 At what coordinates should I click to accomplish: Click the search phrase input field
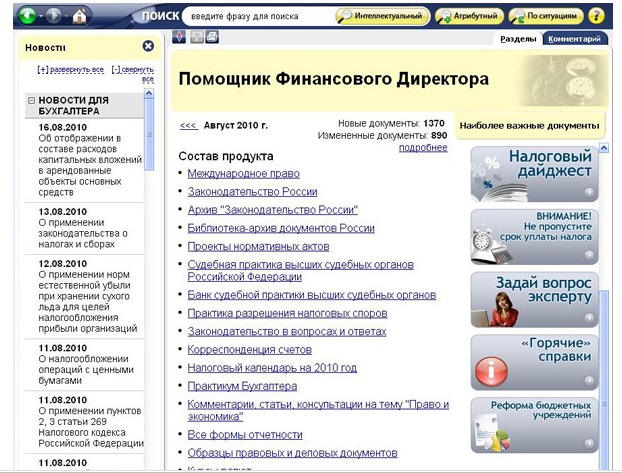click(260, 16)
